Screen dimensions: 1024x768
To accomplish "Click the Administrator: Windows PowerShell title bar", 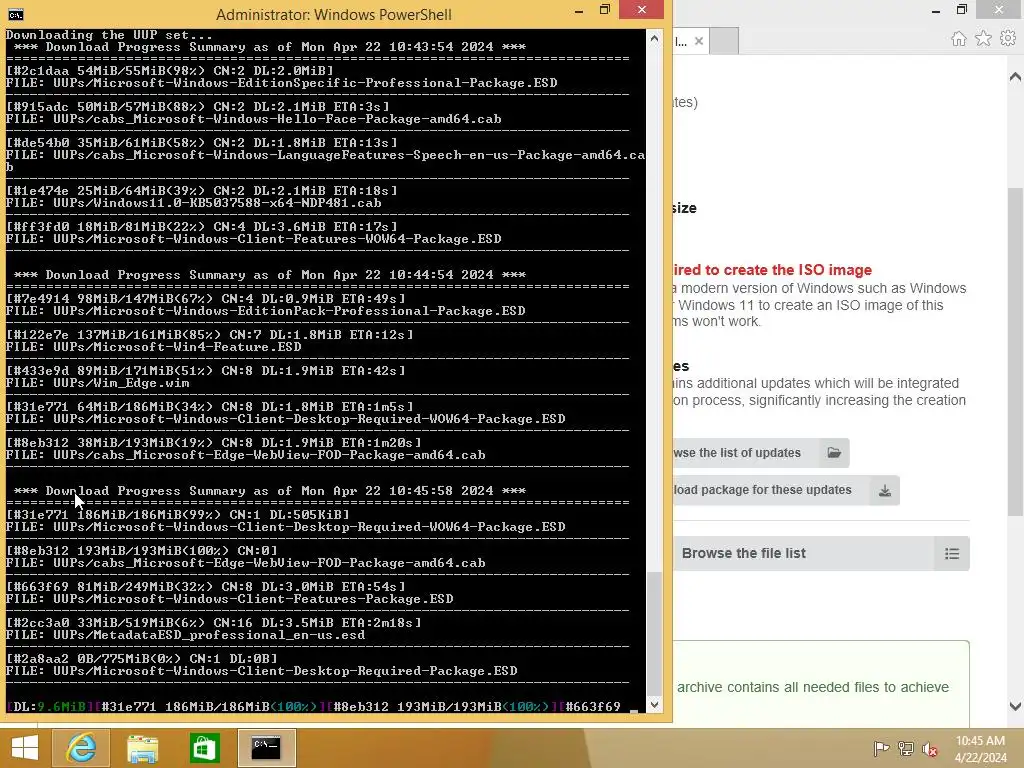I will point(333,14).
